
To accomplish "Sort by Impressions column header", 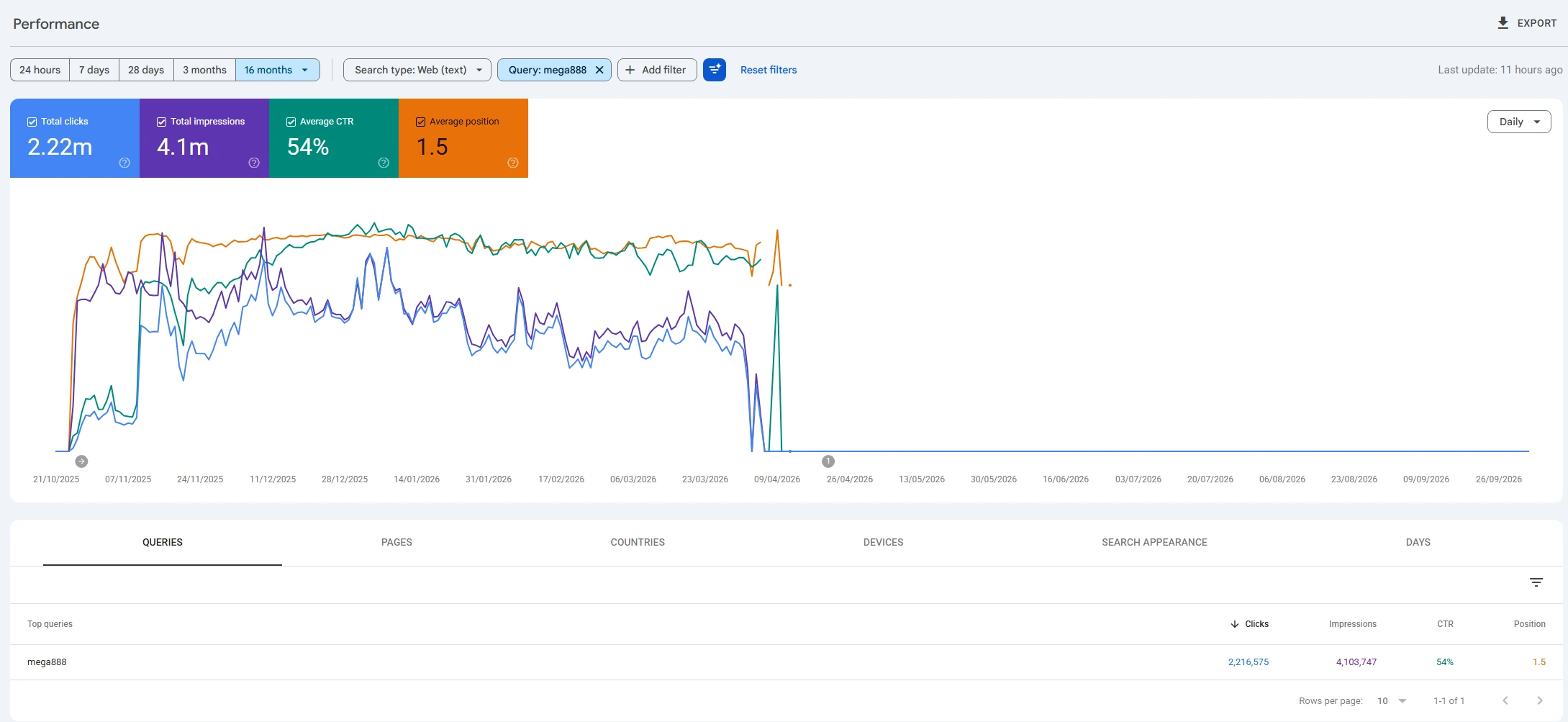I will point(1353,624).
